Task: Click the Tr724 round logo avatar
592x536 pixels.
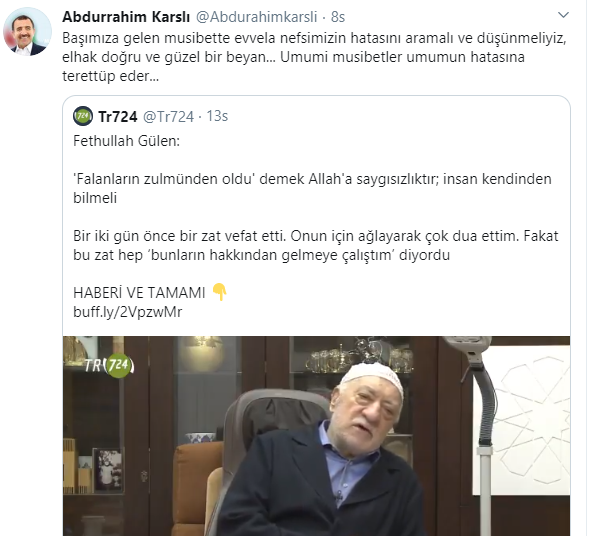Action: point(83,116)
